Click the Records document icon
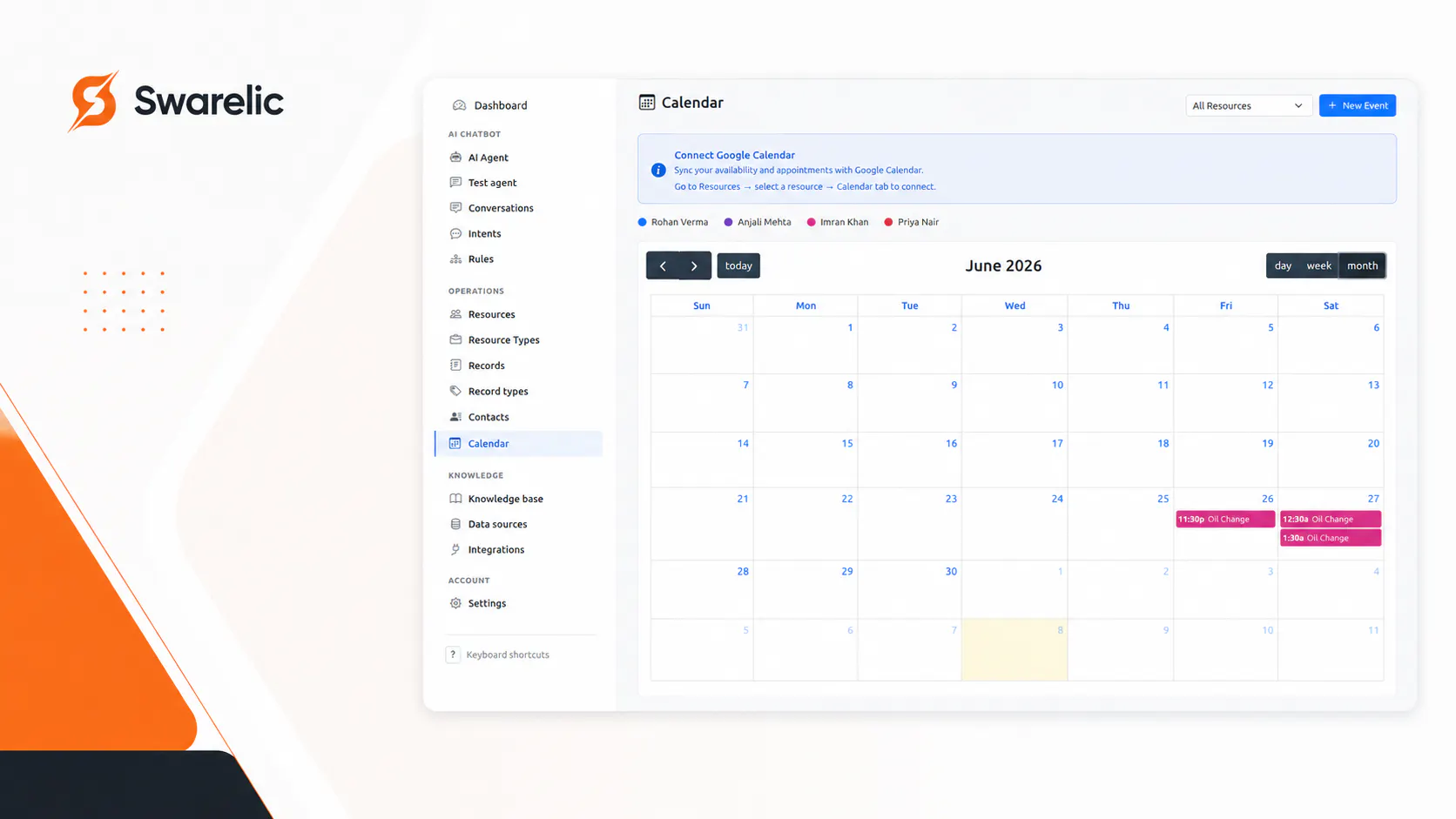Viewport: 1456px width, 819px height. (x=455, y=366)
